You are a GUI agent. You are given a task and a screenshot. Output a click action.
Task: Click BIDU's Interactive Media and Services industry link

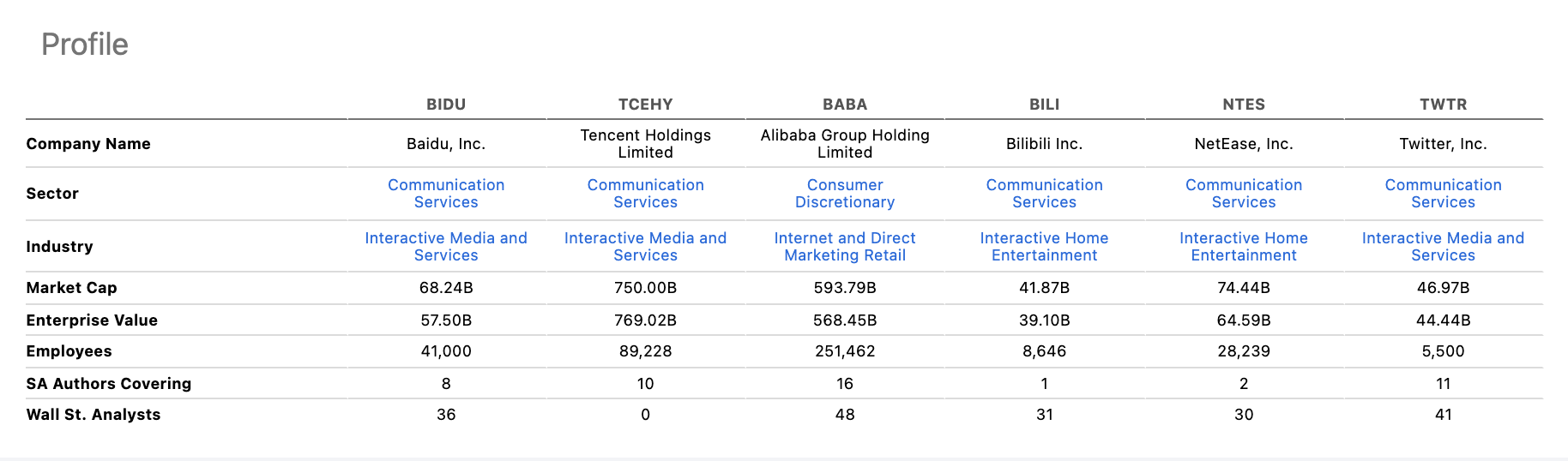[446, 247]
